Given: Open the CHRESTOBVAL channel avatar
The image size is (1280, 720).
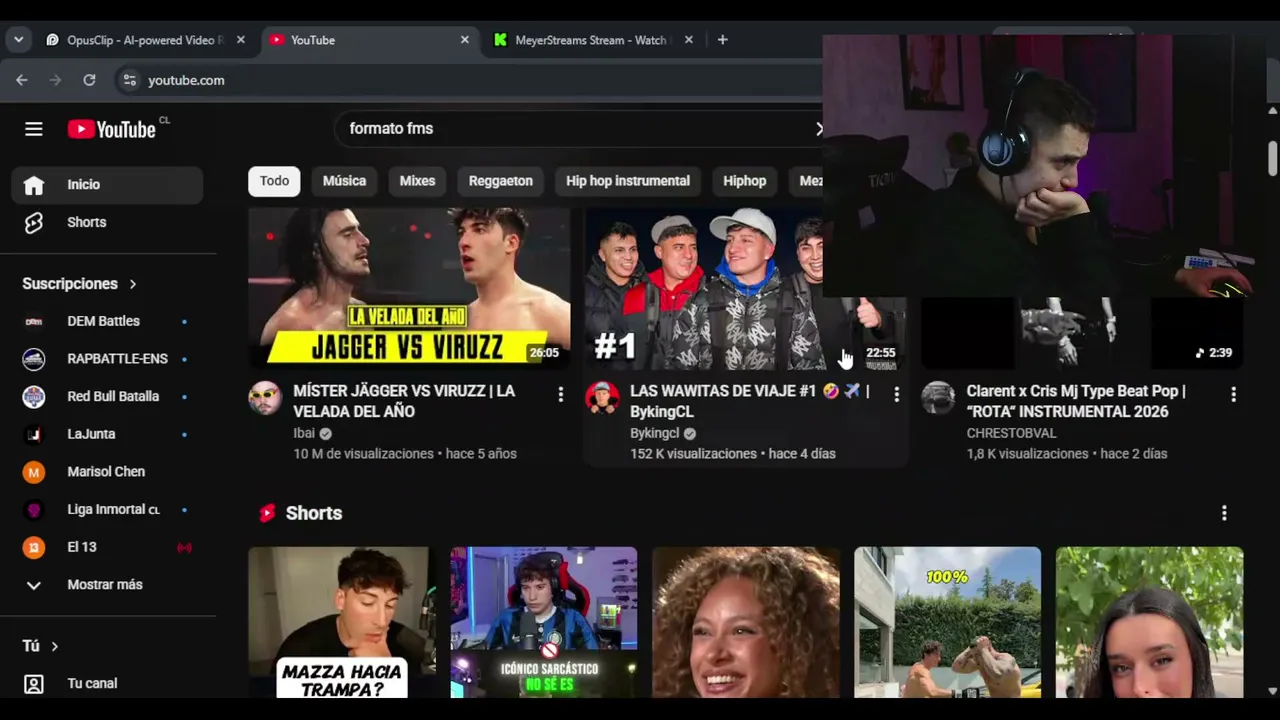Looking at the screenshot, I should (x=938, y=398).
